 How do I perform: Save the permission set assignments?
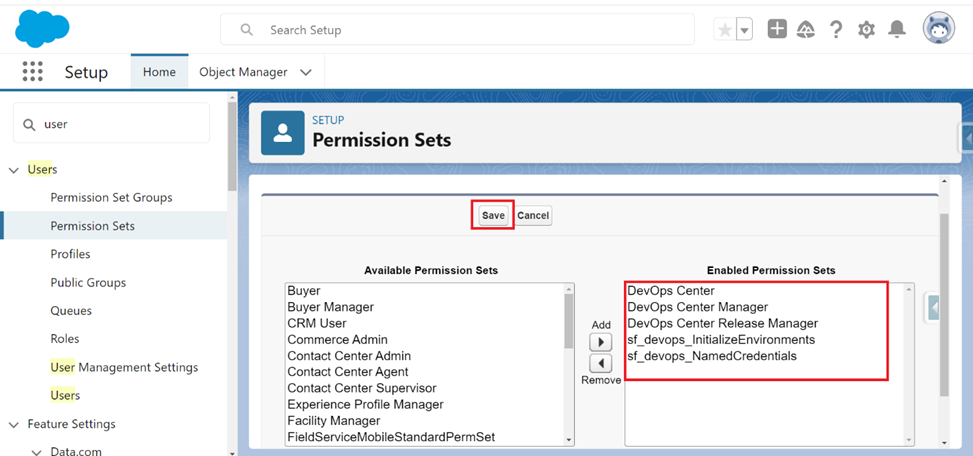[x=493, y=215]
